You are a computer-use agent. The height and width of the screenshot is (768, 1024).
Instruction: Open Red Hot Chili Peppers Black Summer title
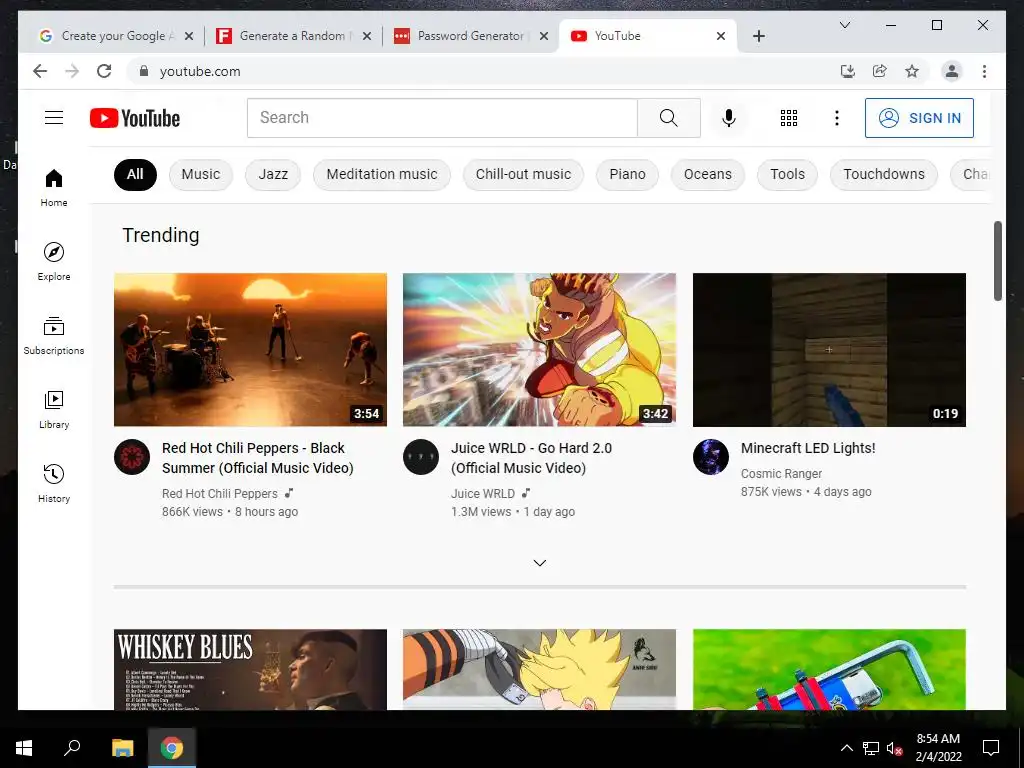(257, 458)
